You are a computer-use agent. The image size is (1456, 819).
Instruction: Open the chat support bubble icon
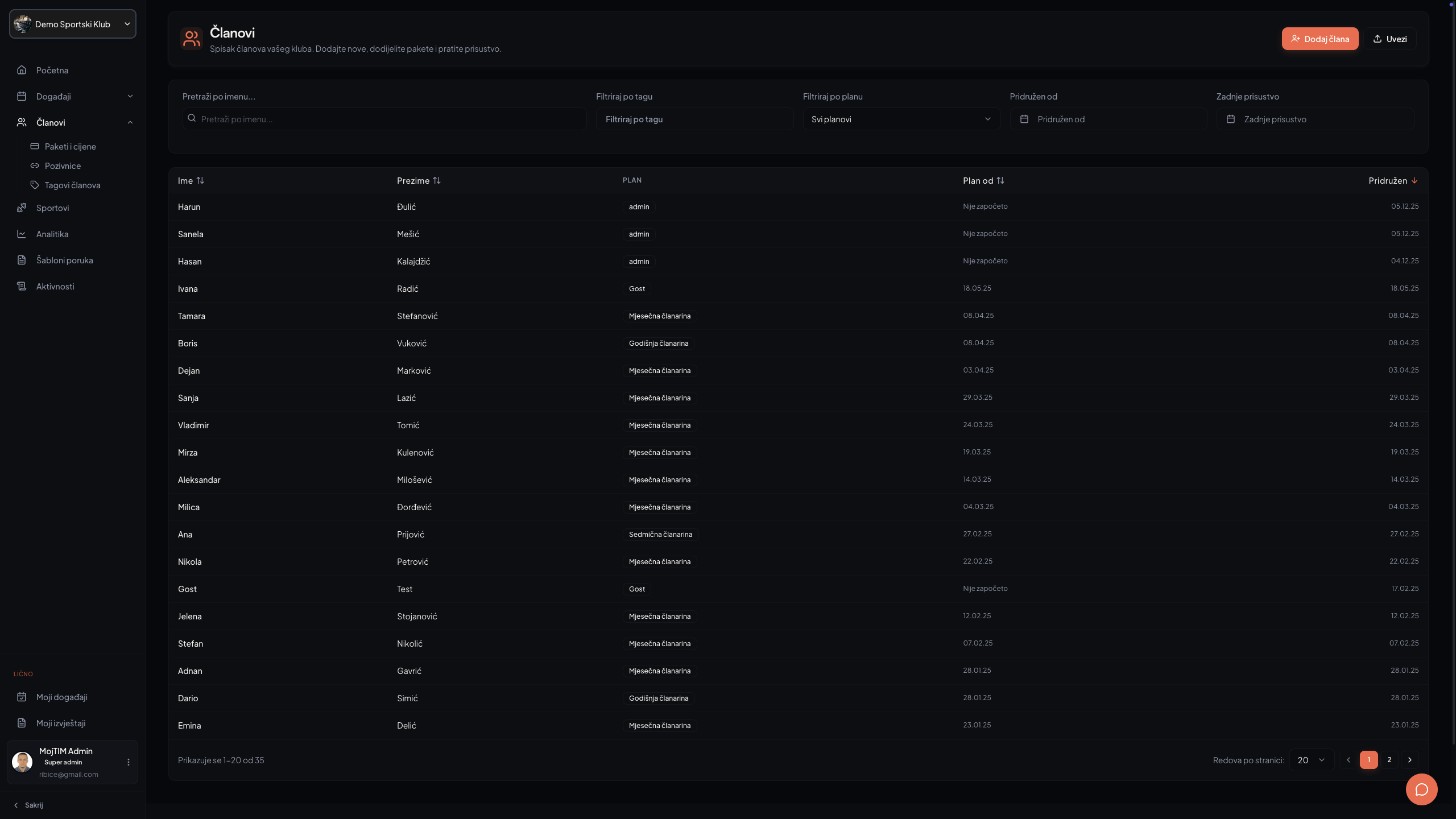point(1421,789)
